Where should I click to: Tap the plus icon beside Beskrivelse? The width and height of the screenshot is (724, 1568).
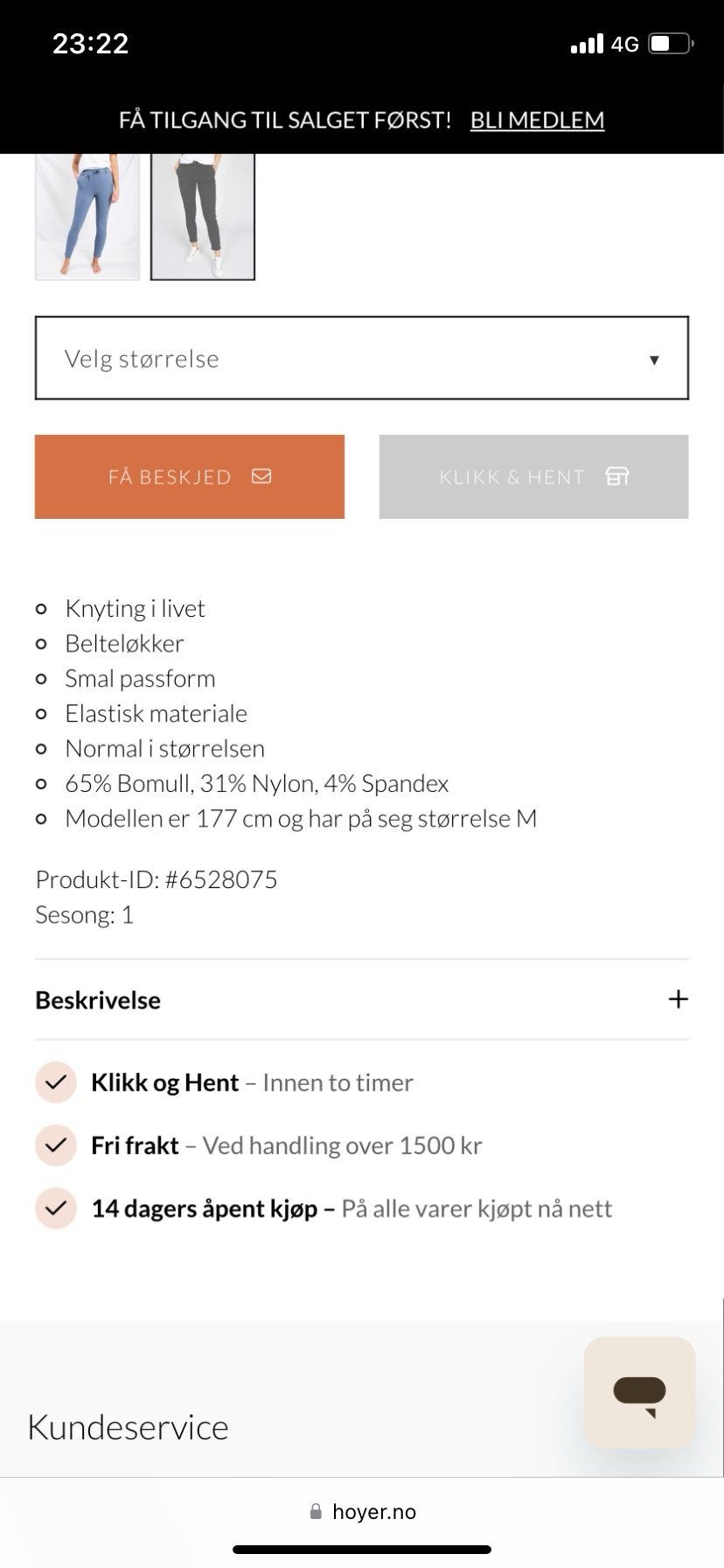(678, 999)
